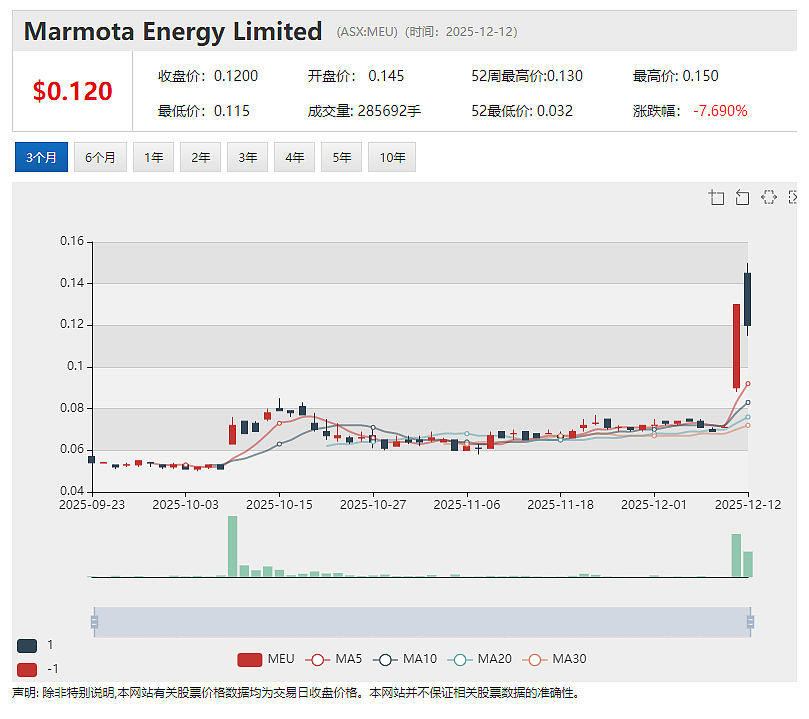Screen dimensions: 809x719
Task: Click the y-axis label 0.16
Action: point(72,241)
